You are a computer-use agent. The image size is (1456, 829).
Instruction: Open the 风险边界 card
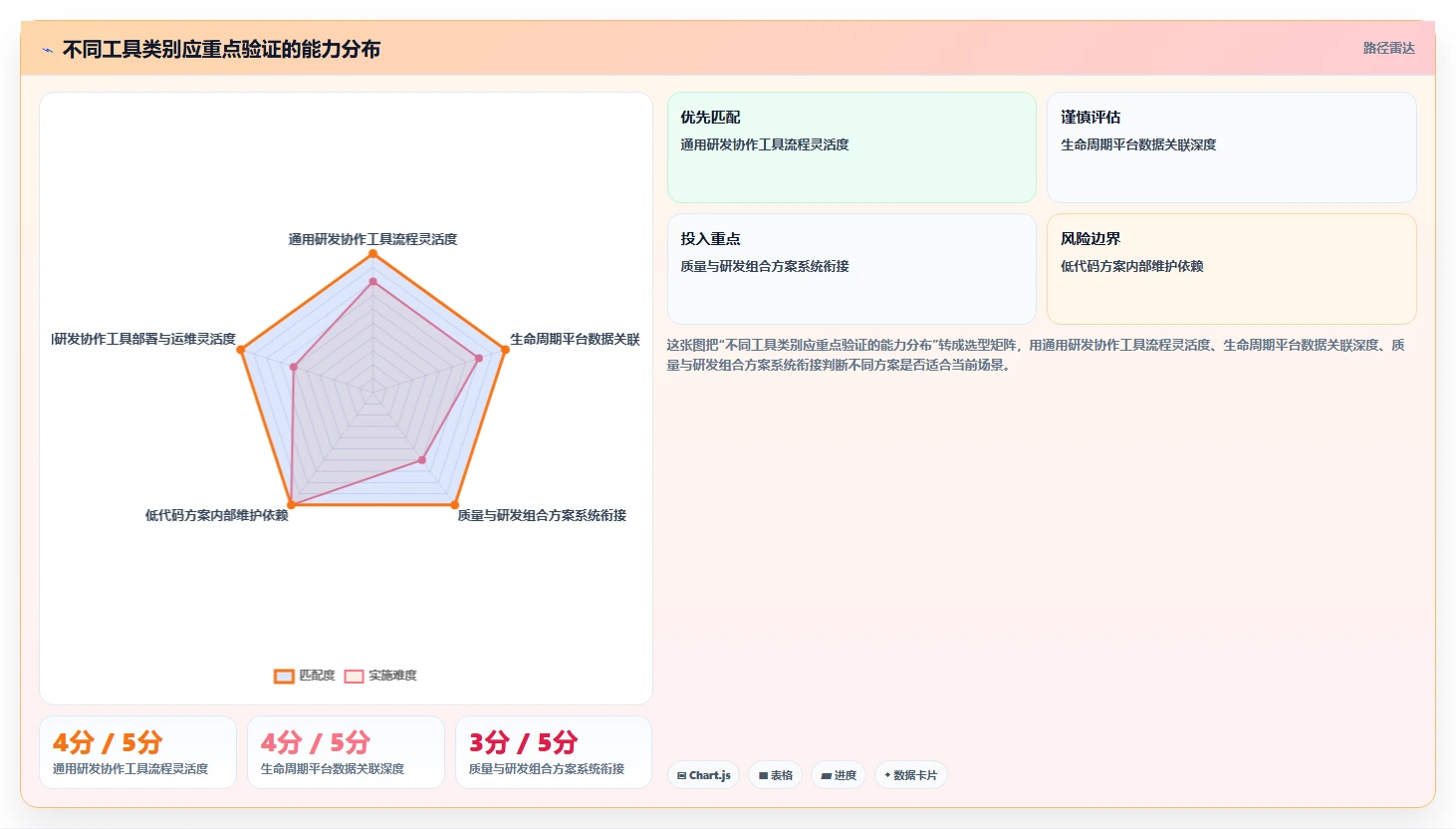click(1231, 269)
